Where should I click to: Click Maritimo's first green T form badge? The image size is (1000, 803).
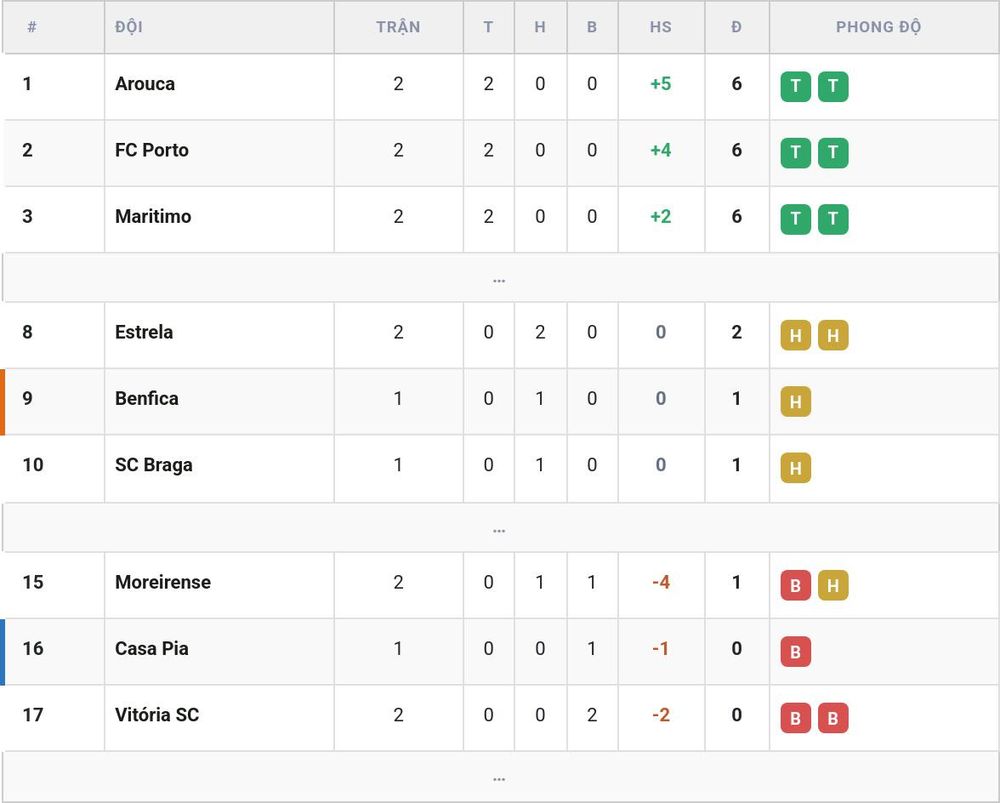(795, 219)
